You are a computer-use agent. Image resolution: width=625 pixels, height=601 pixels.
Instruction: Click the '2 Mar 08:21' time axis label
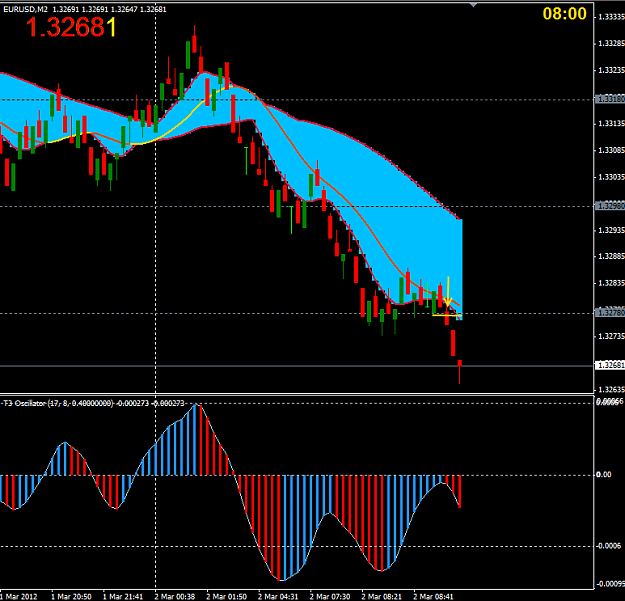coord(382,597)
